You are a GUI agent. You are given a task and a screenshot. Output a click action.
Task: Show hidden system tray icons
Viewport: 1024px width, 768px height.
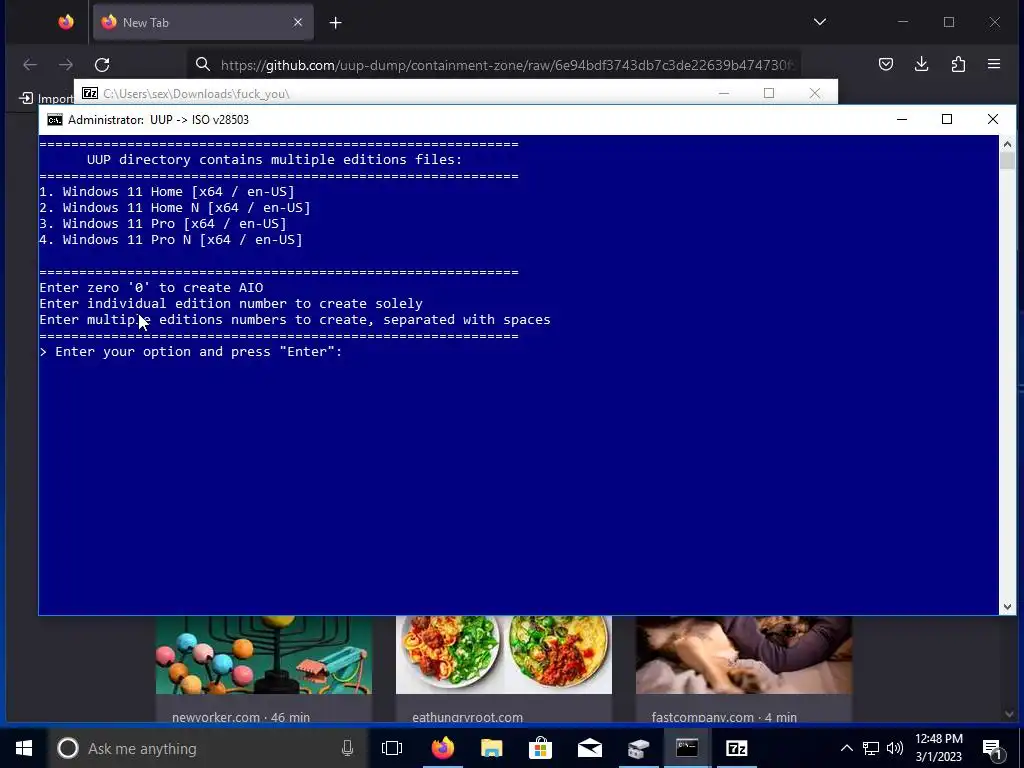[x=846, y=748]
